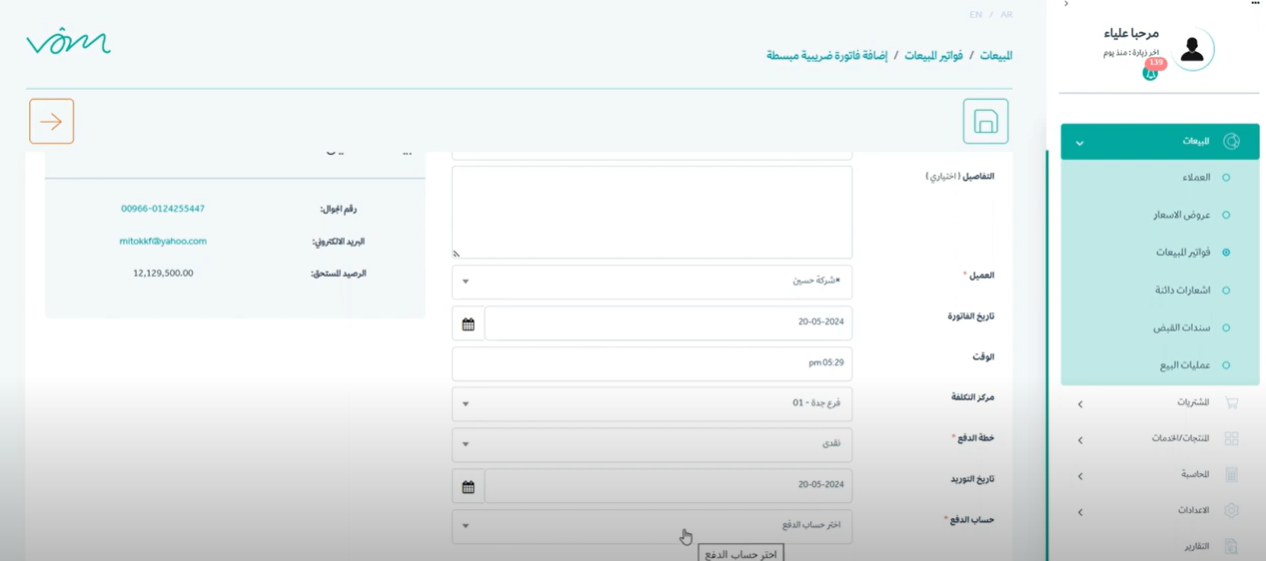Click the phone number 00966-0124255447
This screenshot has width=1266, height=561.
coord(163,209)
